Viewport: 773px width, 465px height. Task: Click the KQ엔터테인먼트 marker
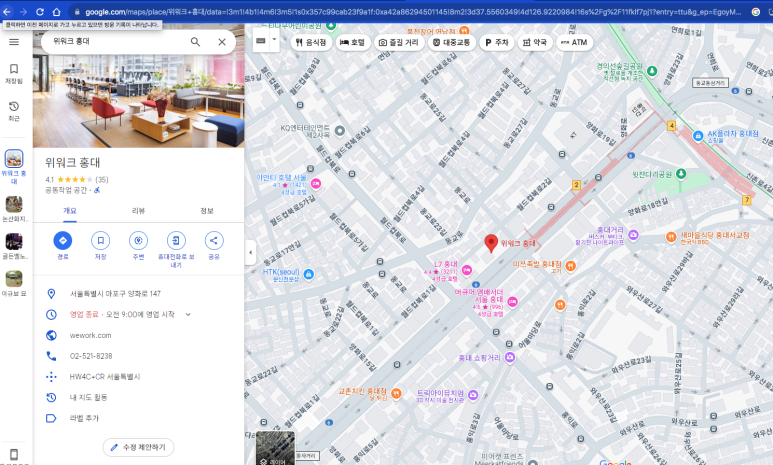coord(339,131)
